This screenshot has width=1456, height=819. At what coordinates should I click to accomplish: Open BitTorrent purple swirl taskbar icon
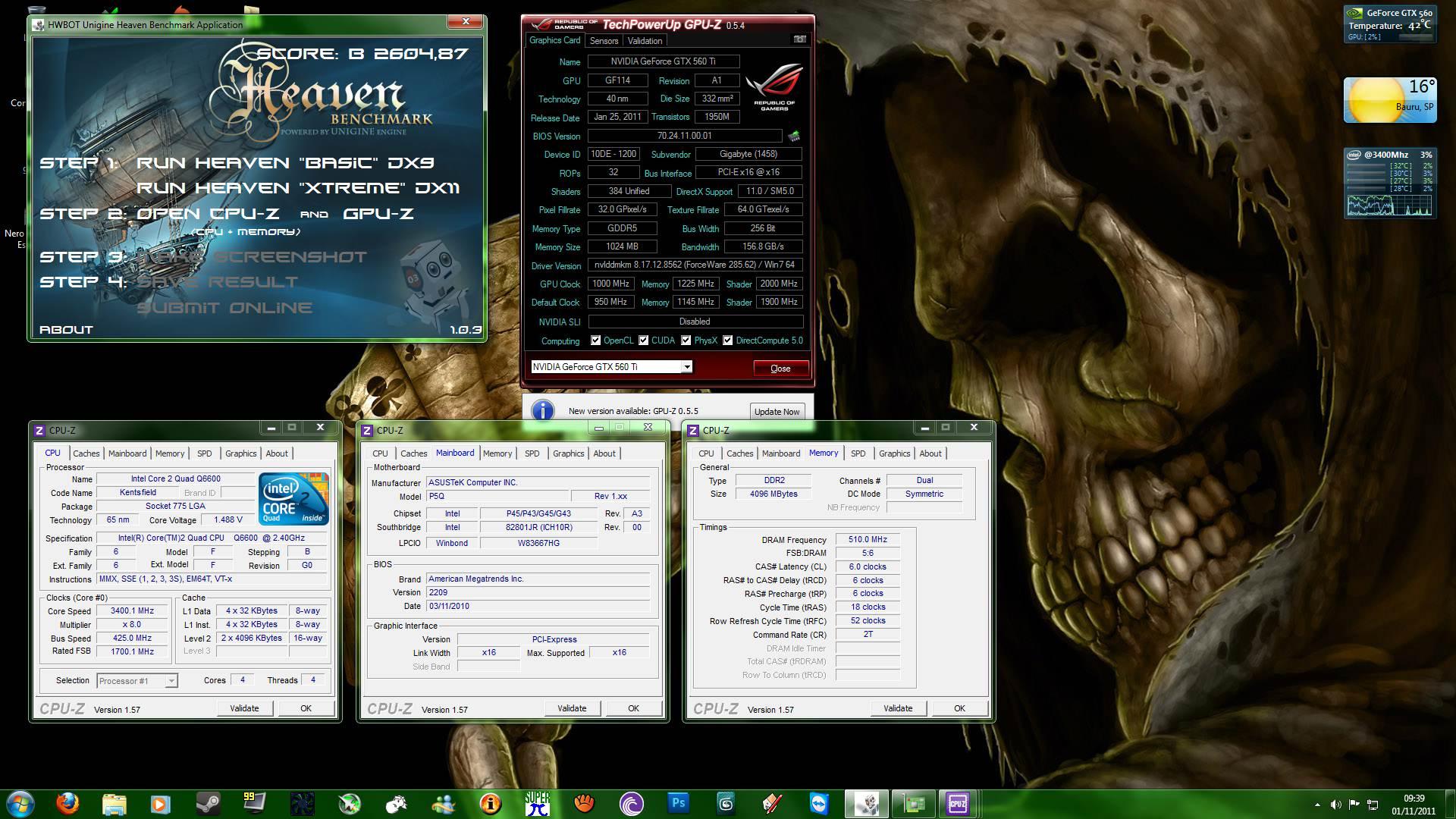tap(631, 803)
